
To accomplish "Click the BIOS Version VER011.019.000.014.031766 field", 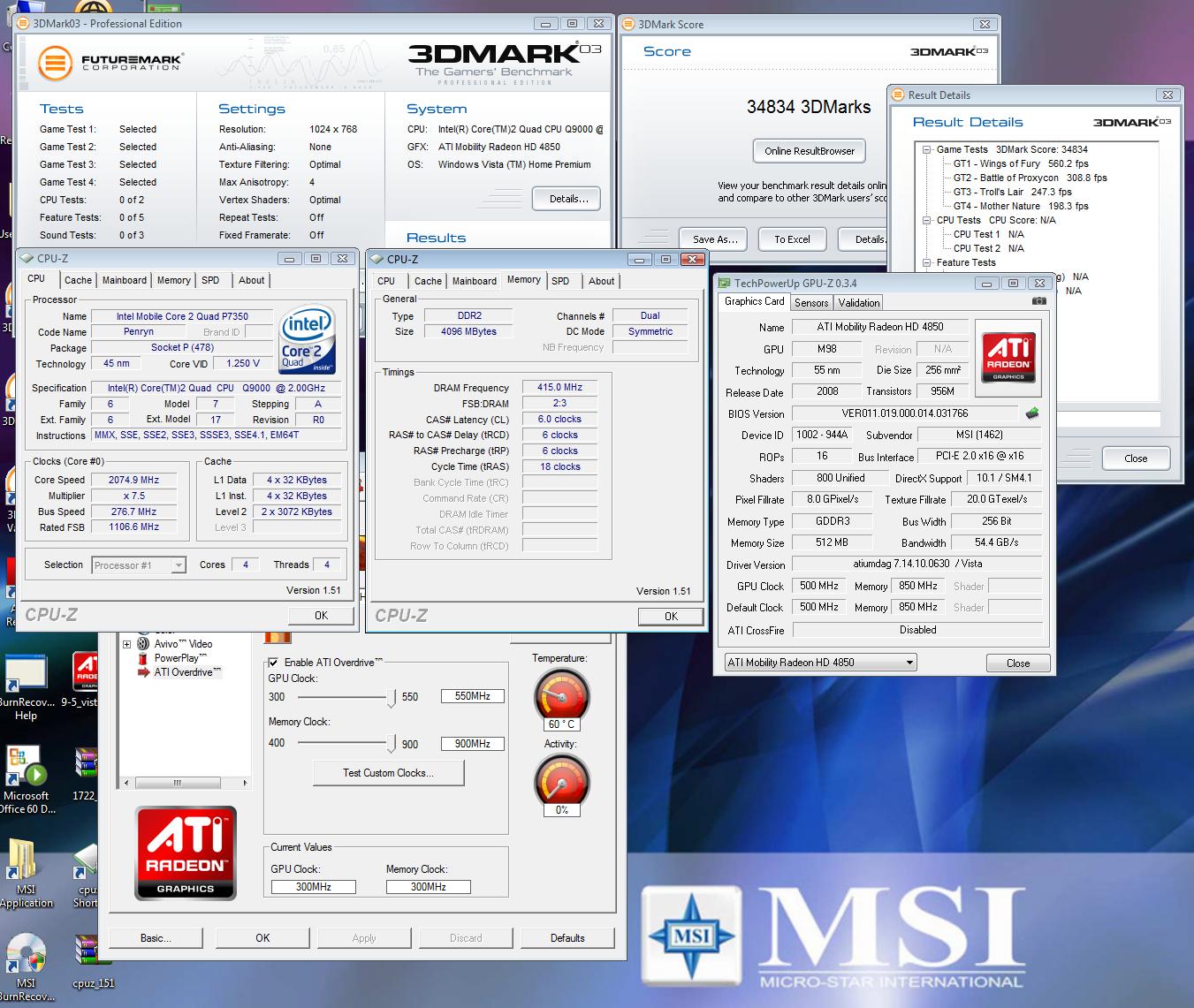I will coord(905,413).
